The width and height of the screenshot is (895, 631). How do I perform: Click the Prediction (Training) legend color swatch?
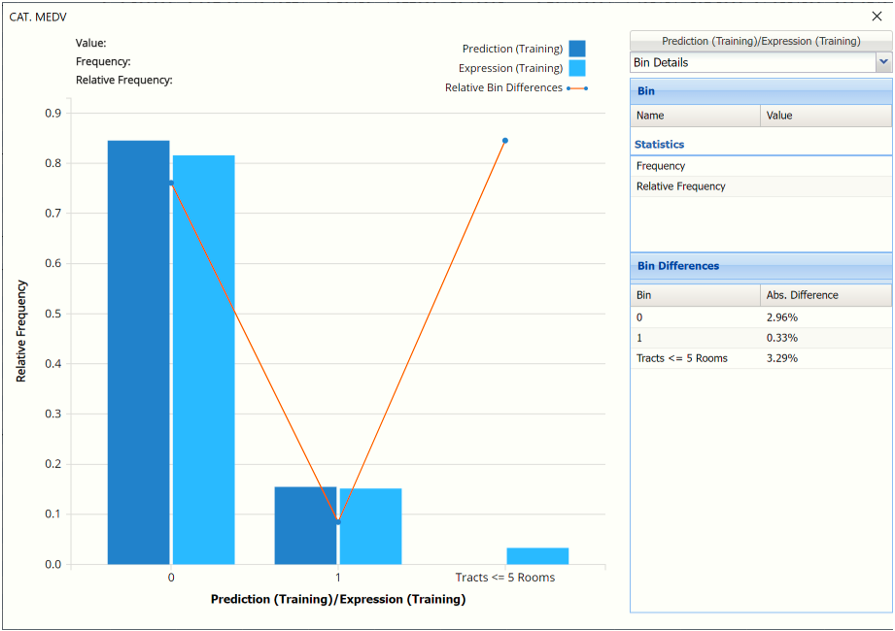click(577, 49)
